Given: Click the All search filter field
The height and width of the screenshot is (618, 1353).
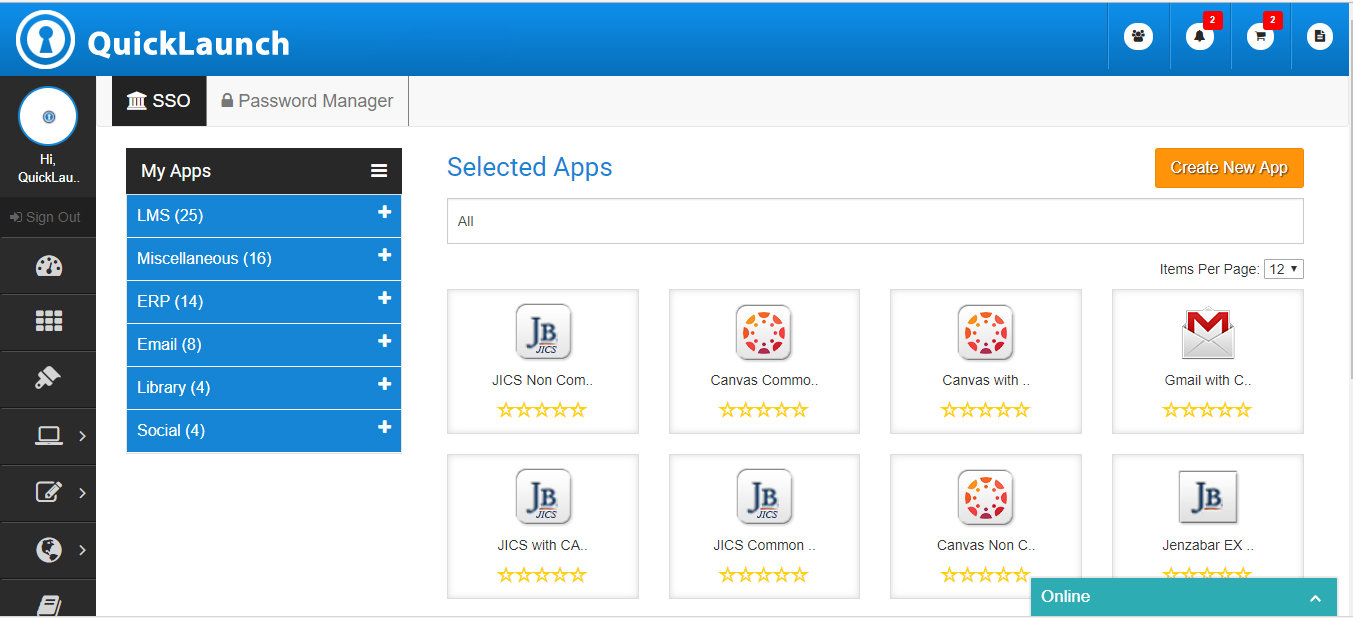Looking at the screenshot, I should coord(875,221).
